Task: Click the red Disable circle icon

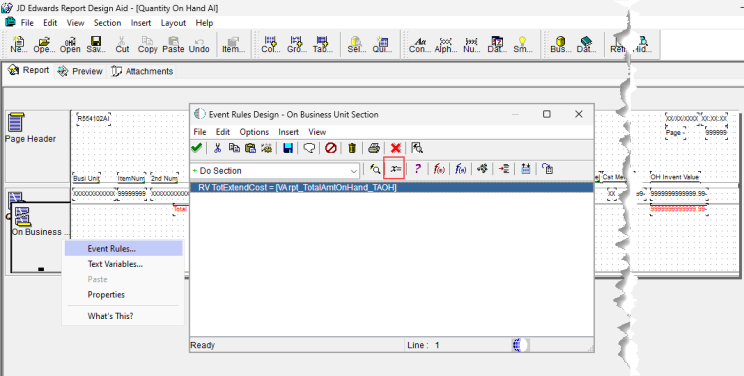Action: [x=331, y=148]
